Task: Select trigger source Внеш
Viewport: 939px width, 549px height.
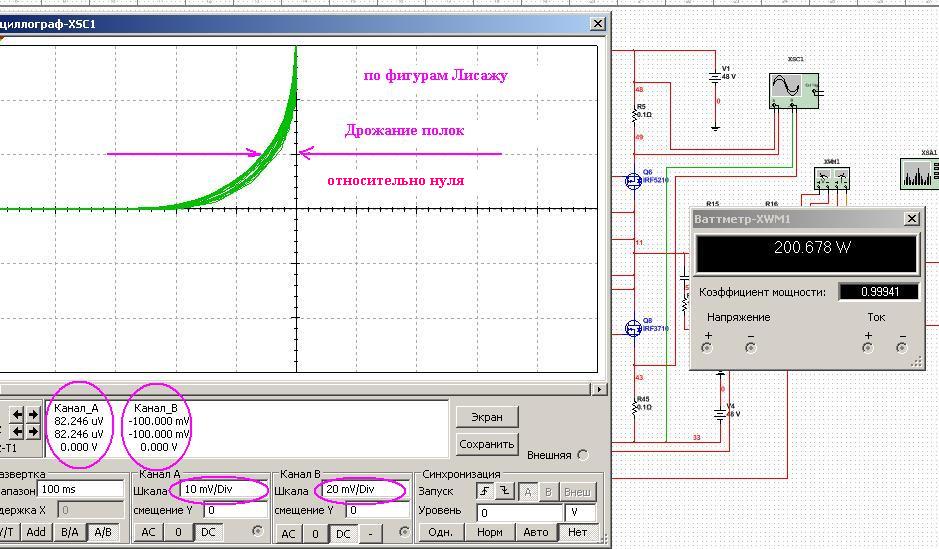Action: point(577,492)
